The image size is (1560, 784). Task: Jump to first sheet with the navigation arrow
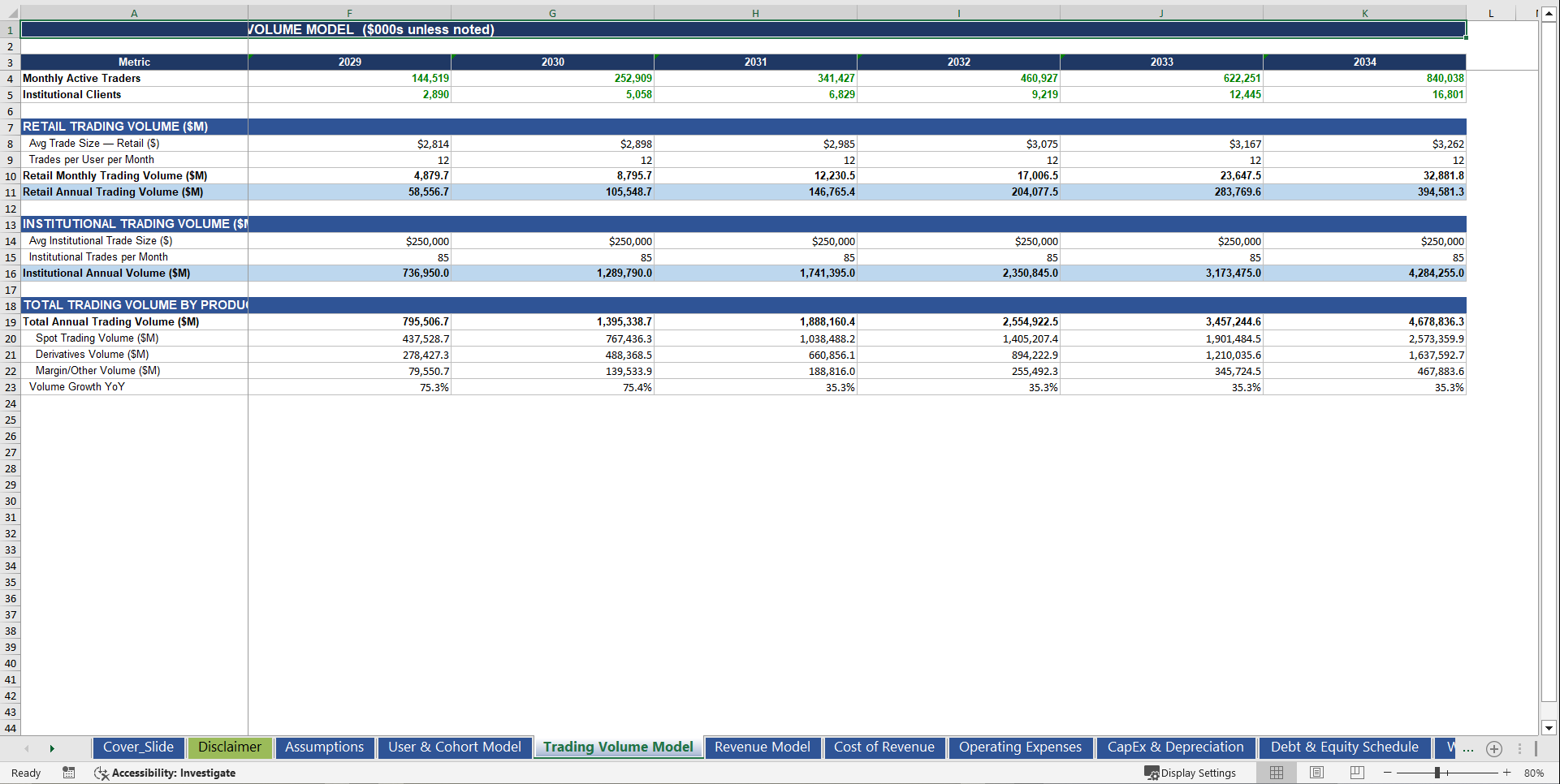(27, 749)
